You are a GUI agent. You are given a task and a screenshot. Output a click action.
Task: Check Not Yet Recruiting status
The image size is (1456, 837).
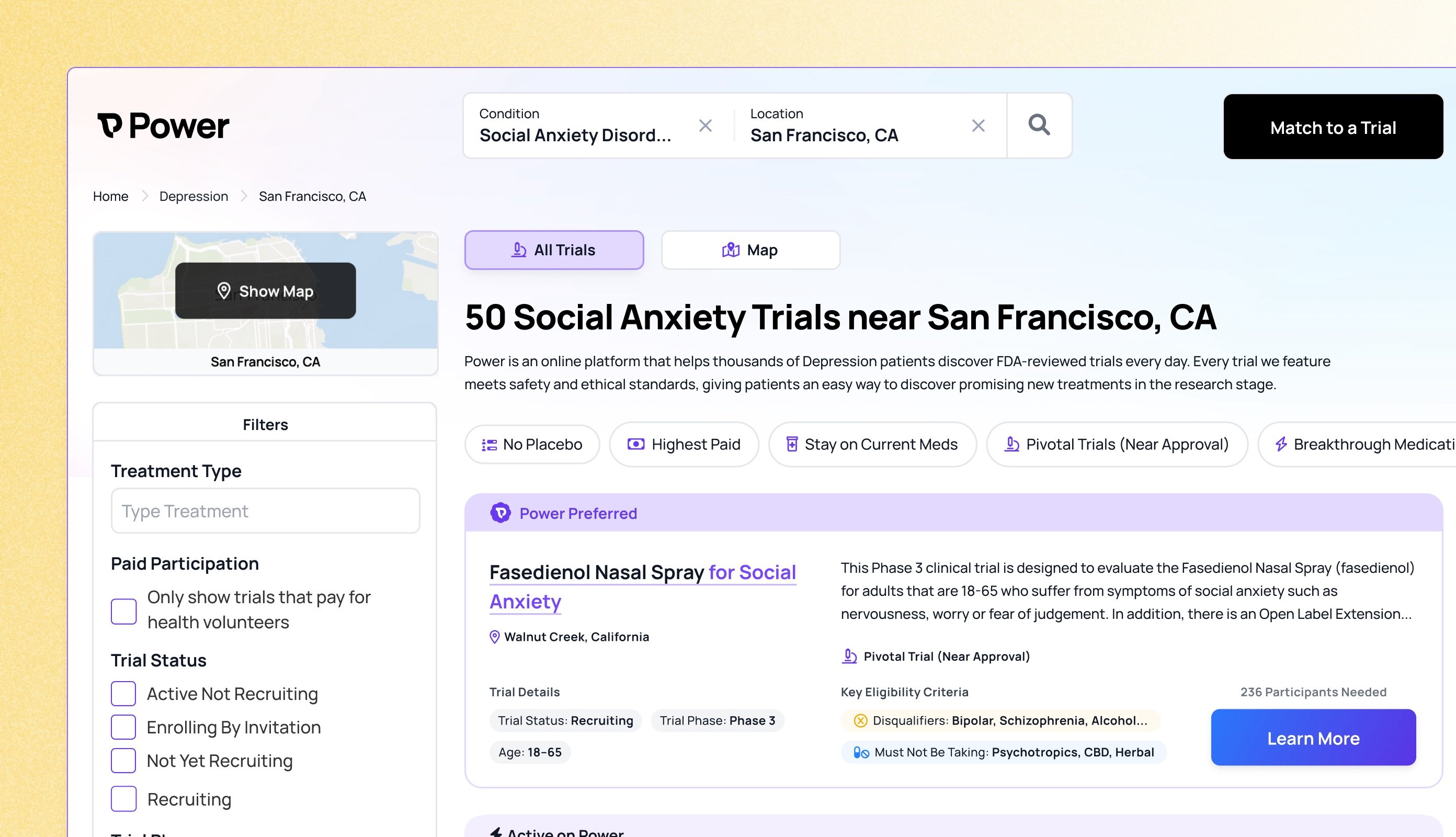click(x=123, y=761)
